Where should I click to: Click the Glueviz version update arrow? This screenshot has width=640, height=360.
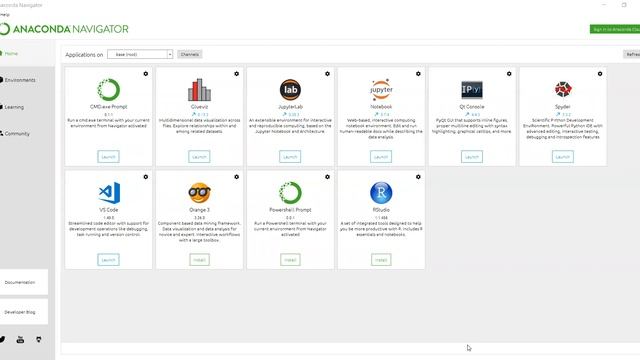coord(193,115)
